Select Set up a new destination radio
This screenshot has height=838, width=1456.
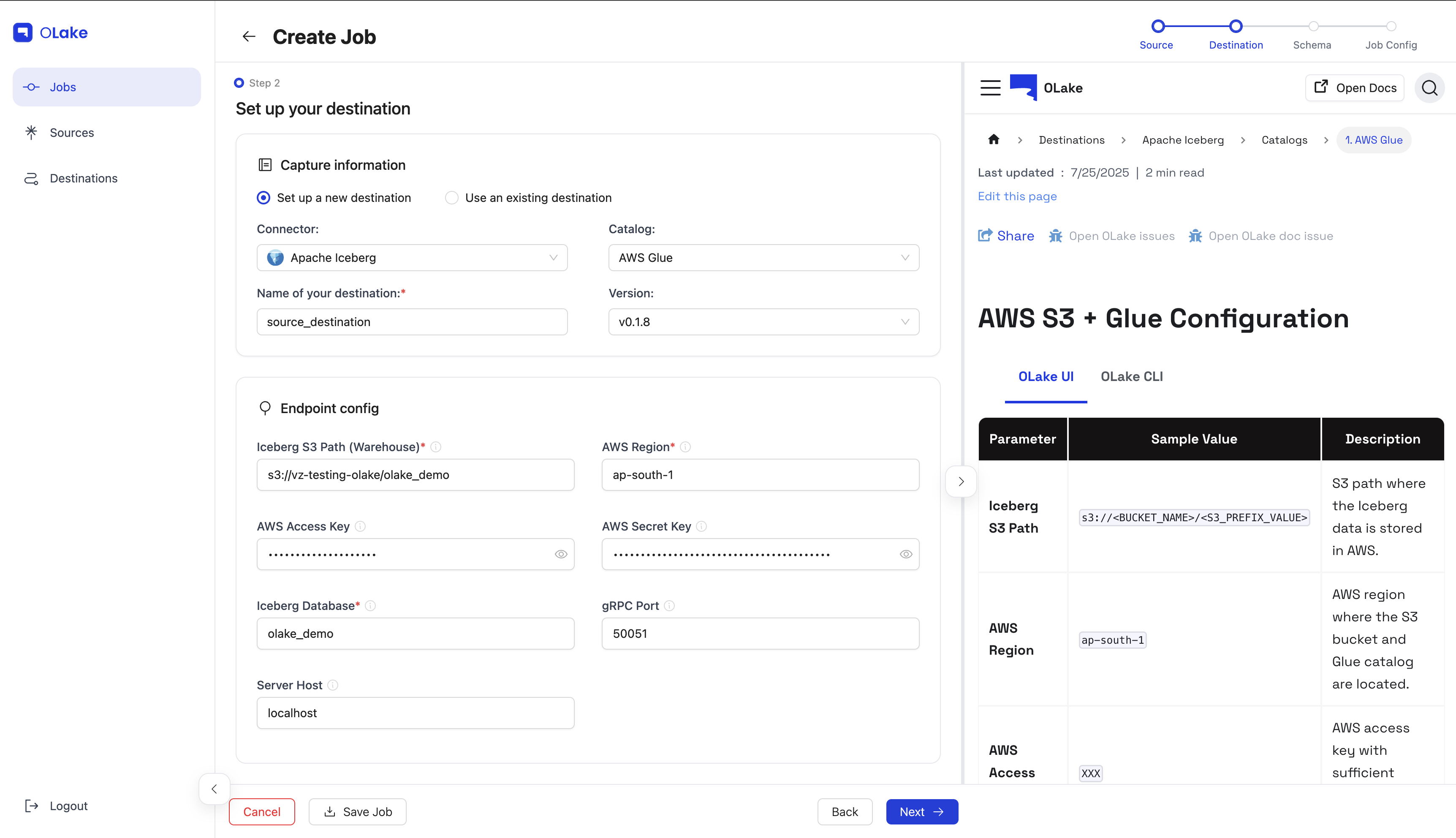pyautogui.click(x=263, y=197)
